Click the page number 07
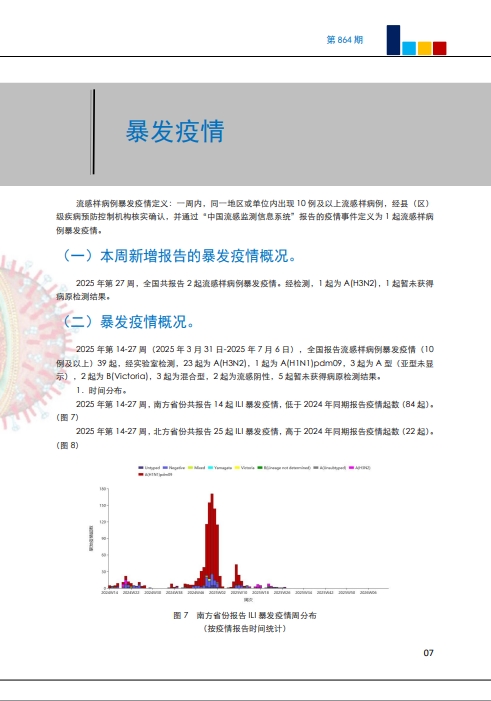491x701 pixels. point(428,653)
